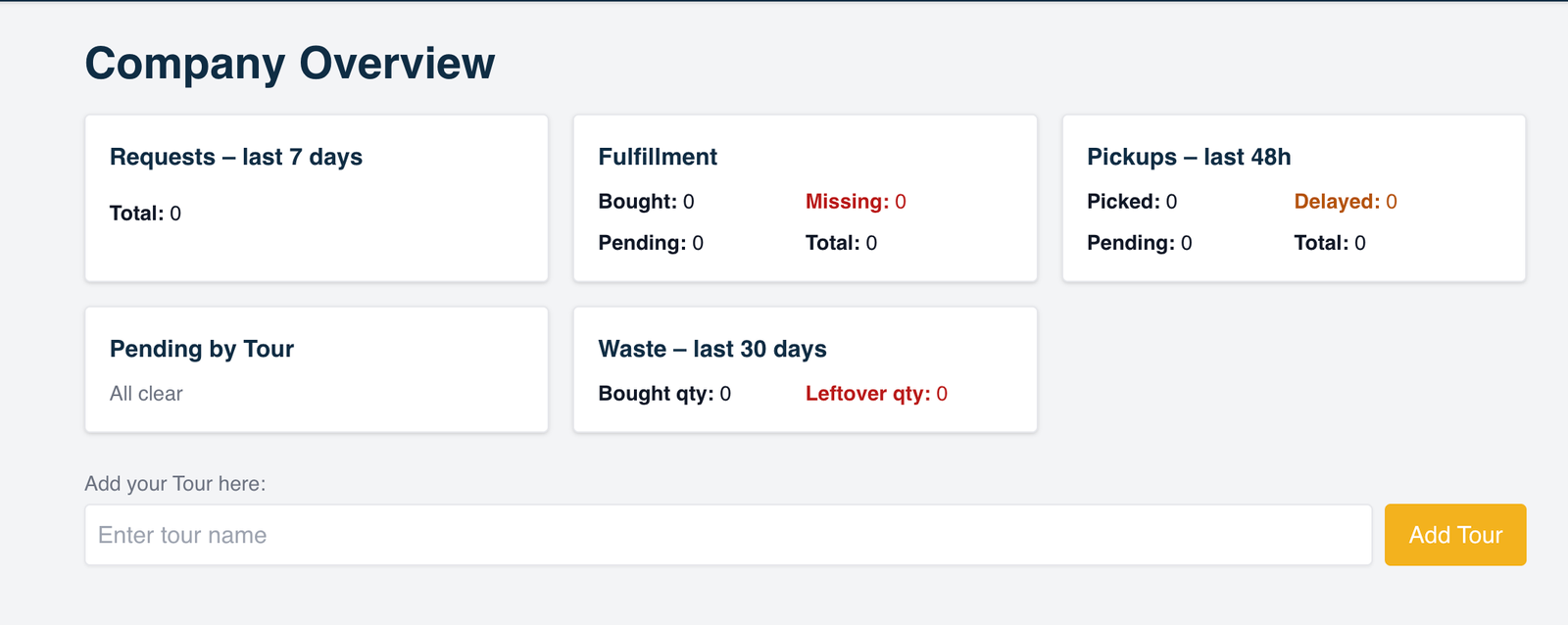
Task: Click the Pending stat in Pickups card
Action: pos(1139,243)
